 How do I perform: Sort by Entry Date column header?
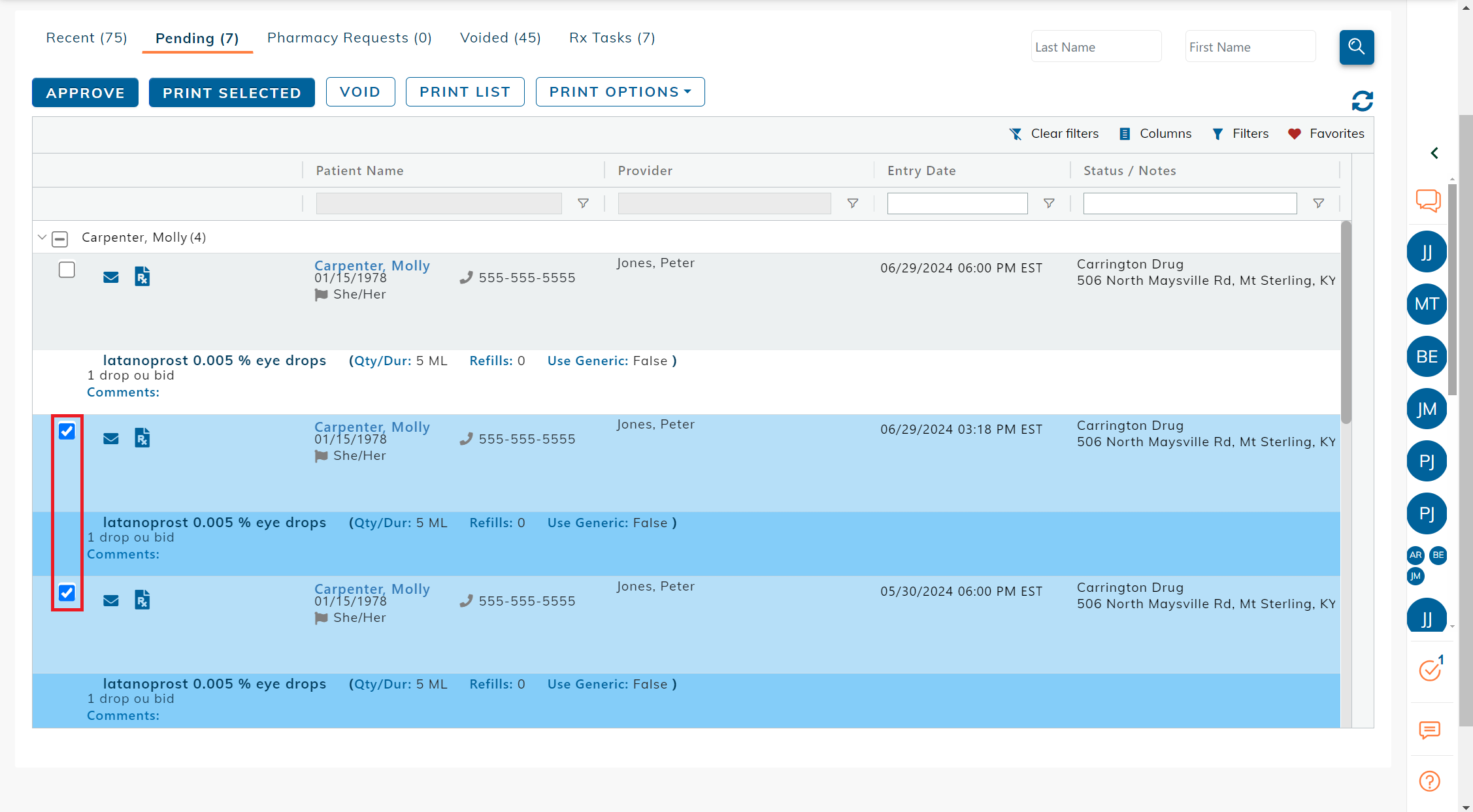click(x=921, y=171)
